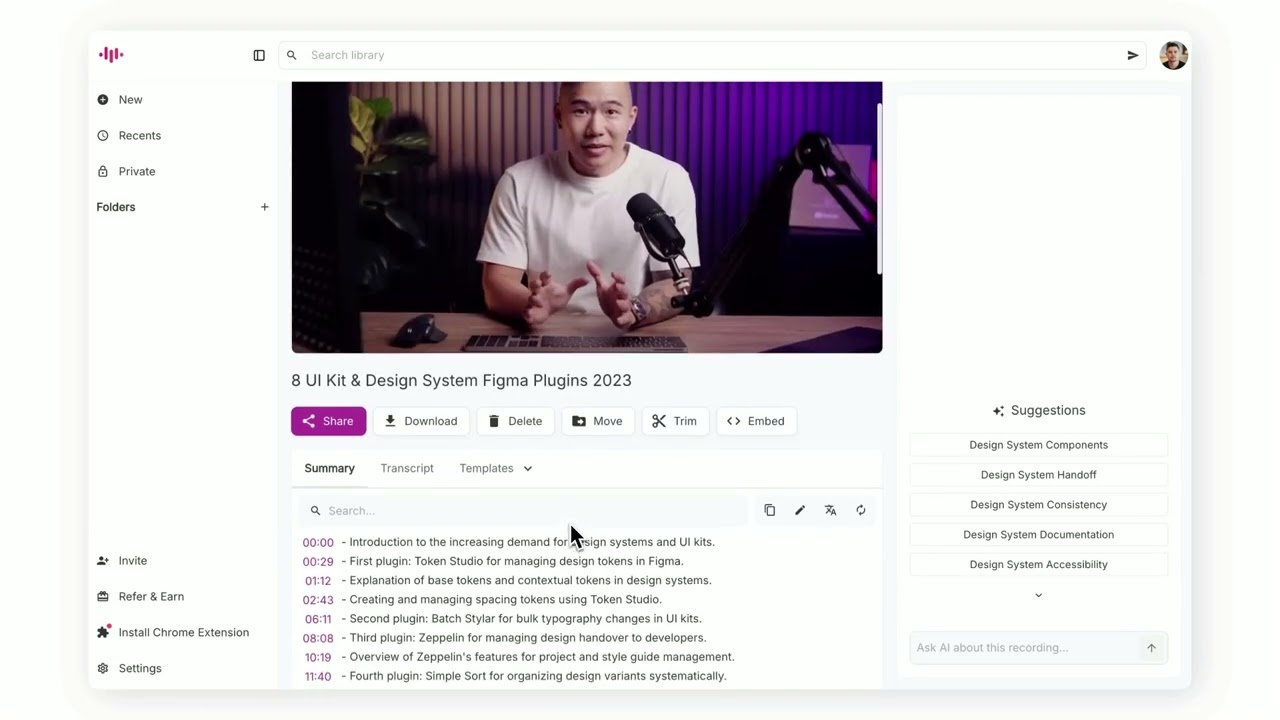Translate the summary via the translate icon

click(830, 510)
